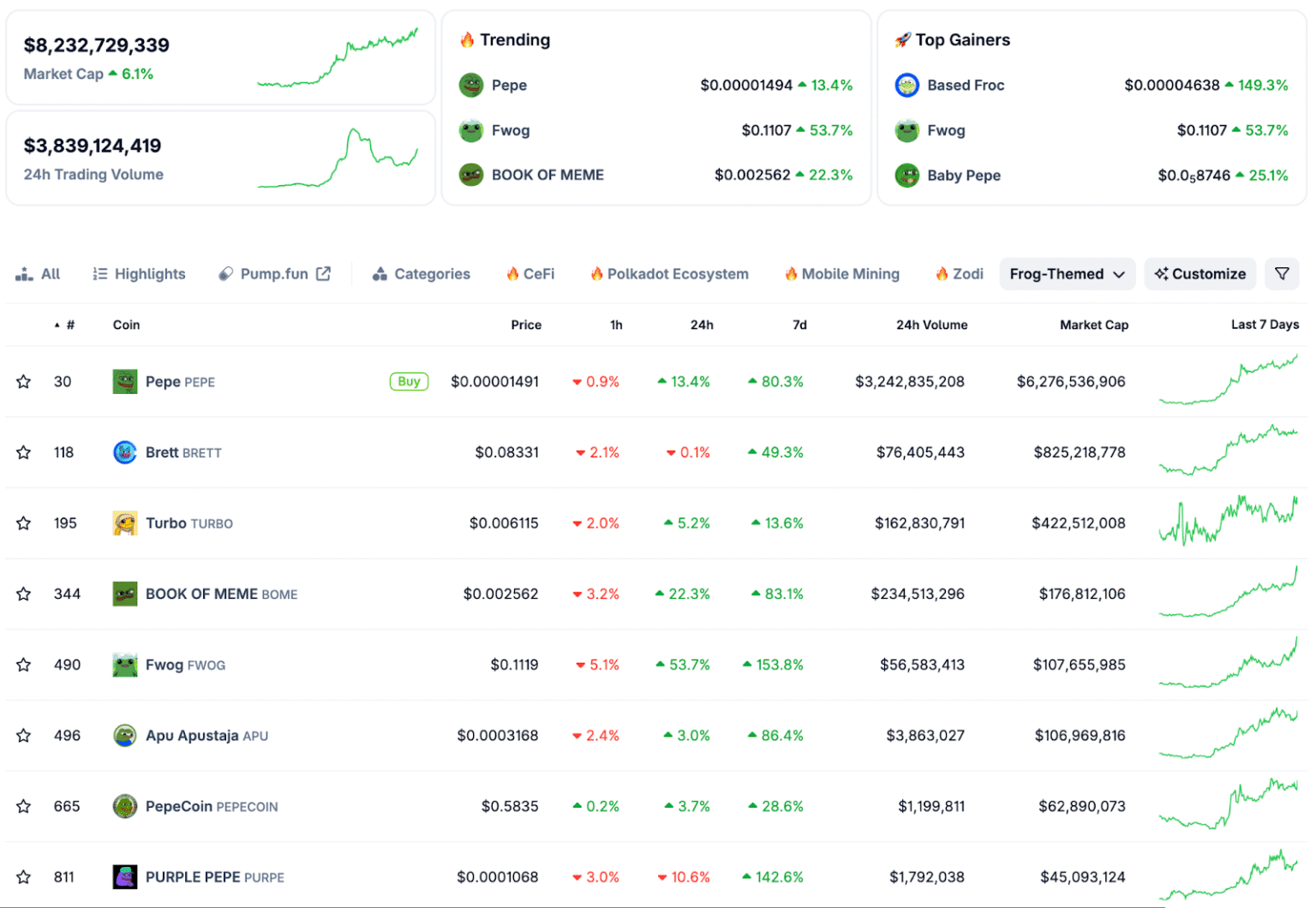Image resolution: width=1316 pixels, height=908 pixels.
Task: Open the Categories tab
Action: click(x=422, y=274)
